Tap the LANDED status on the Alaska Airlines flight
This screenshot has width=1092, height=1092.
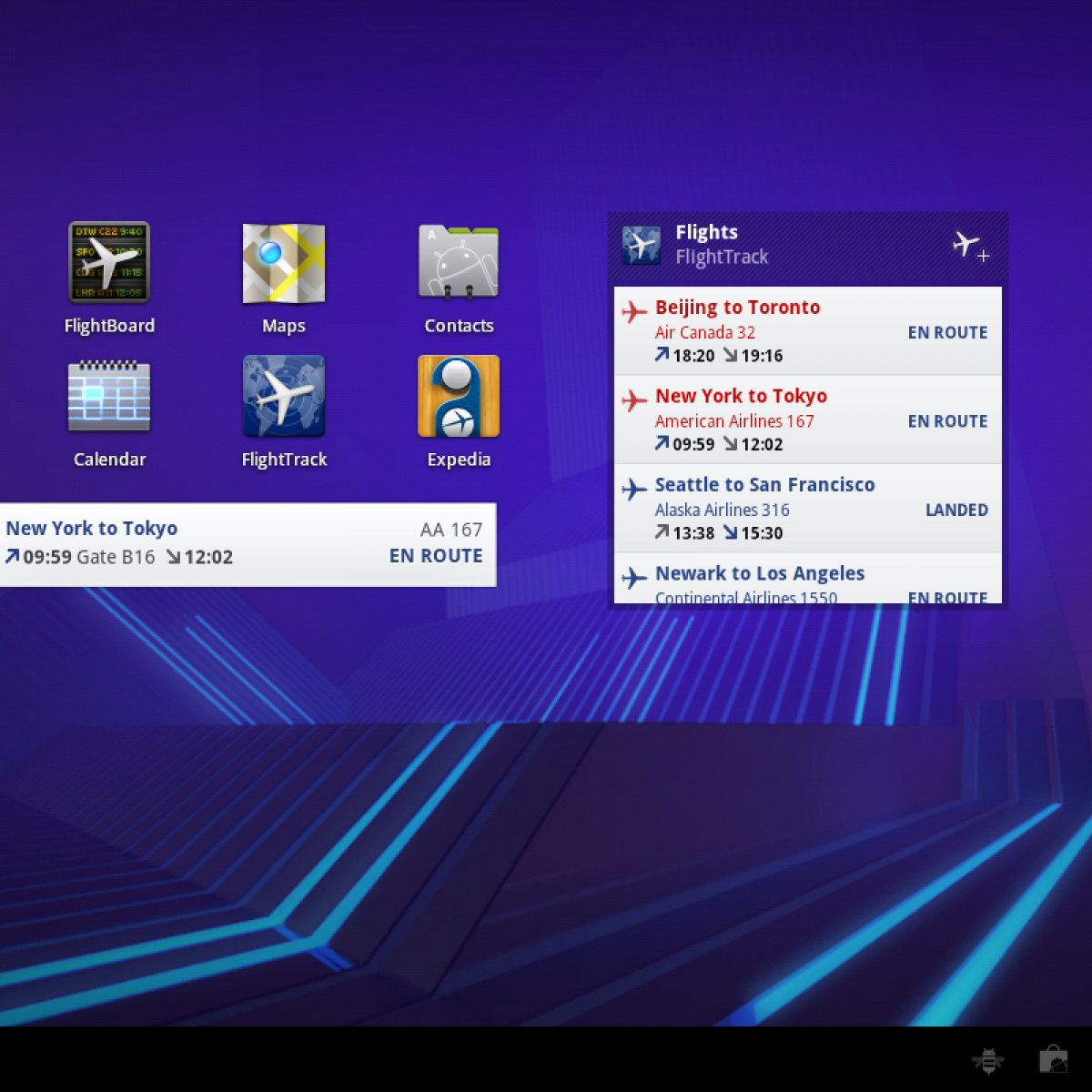pyautogui.click(x=956, y=511)
